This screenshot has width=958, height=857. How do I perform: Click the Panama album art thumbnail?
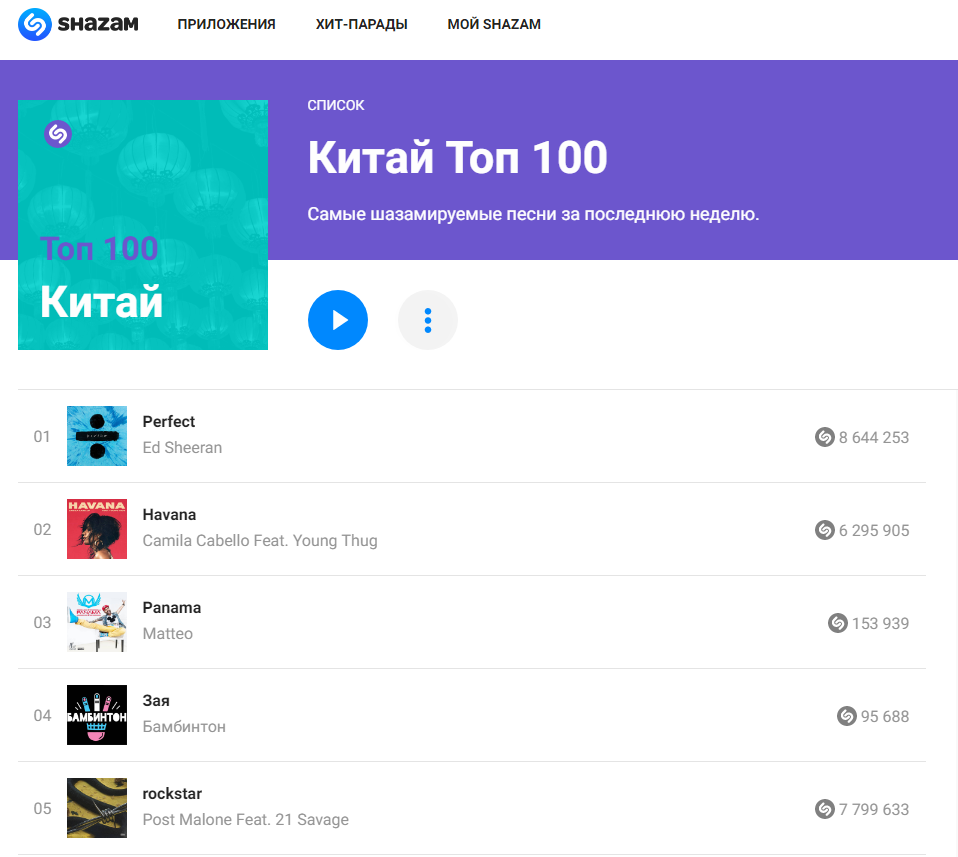pos(97,622)
